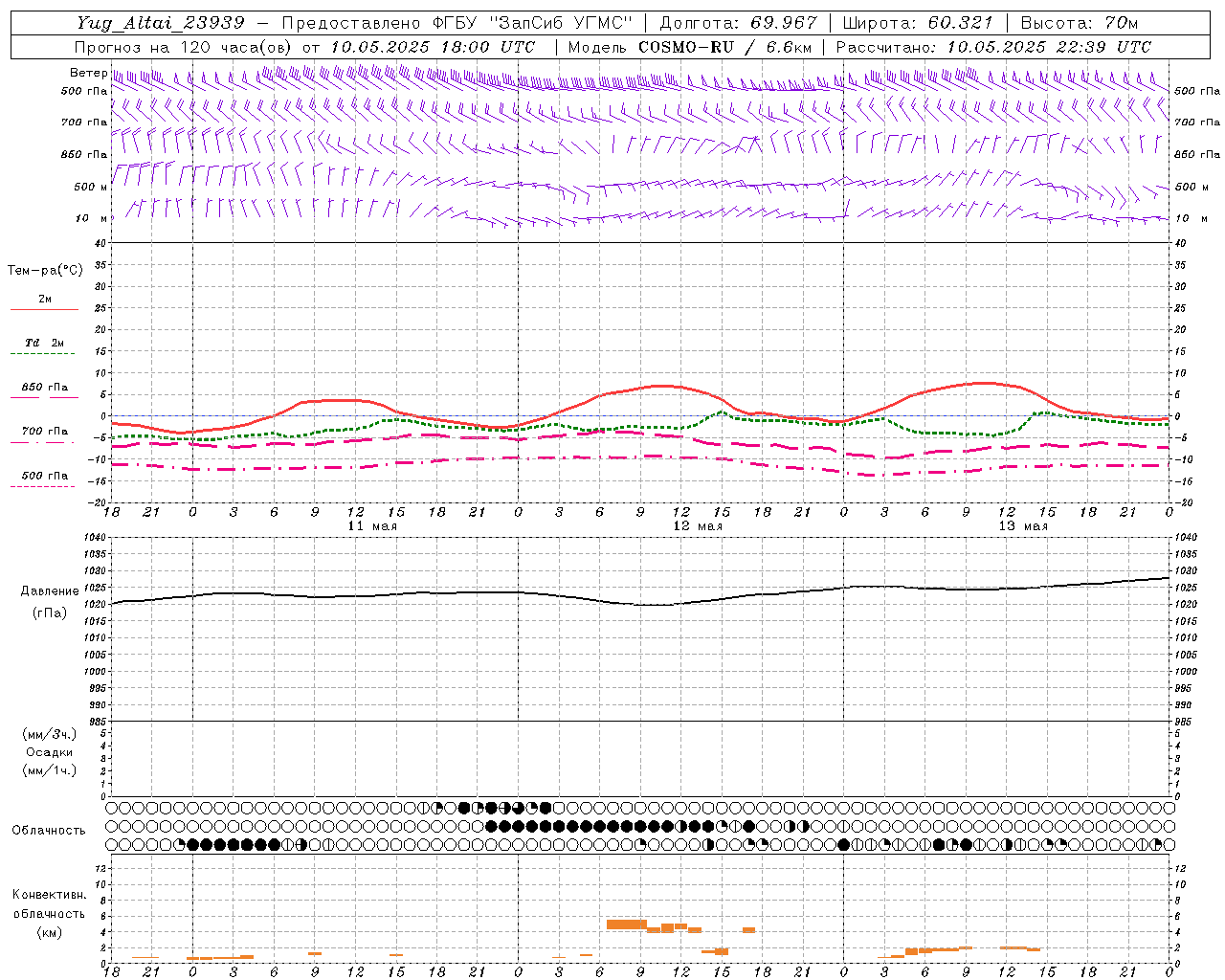Click the Давление pressure chart label
Image resolution: width=1225 pixels, height=980 pixels.
(x=50, y=591)
